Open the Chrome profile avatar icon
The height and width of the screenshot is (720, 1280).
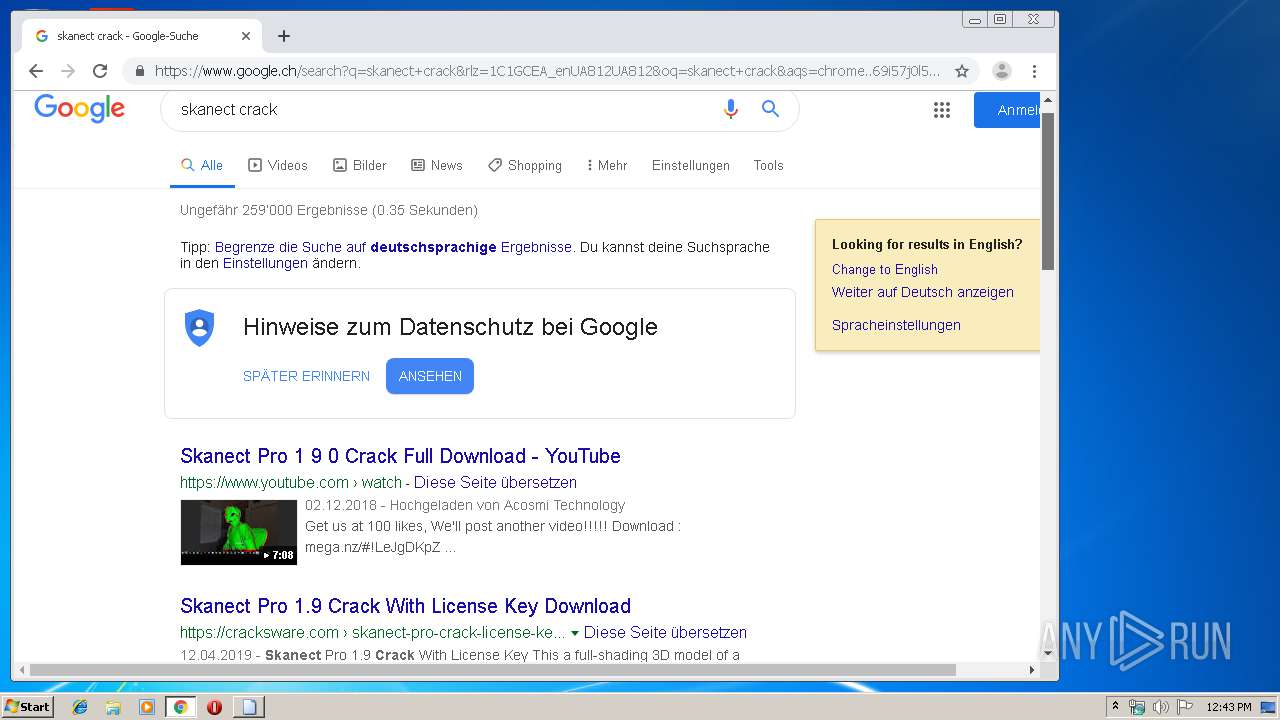point(1001,71)
